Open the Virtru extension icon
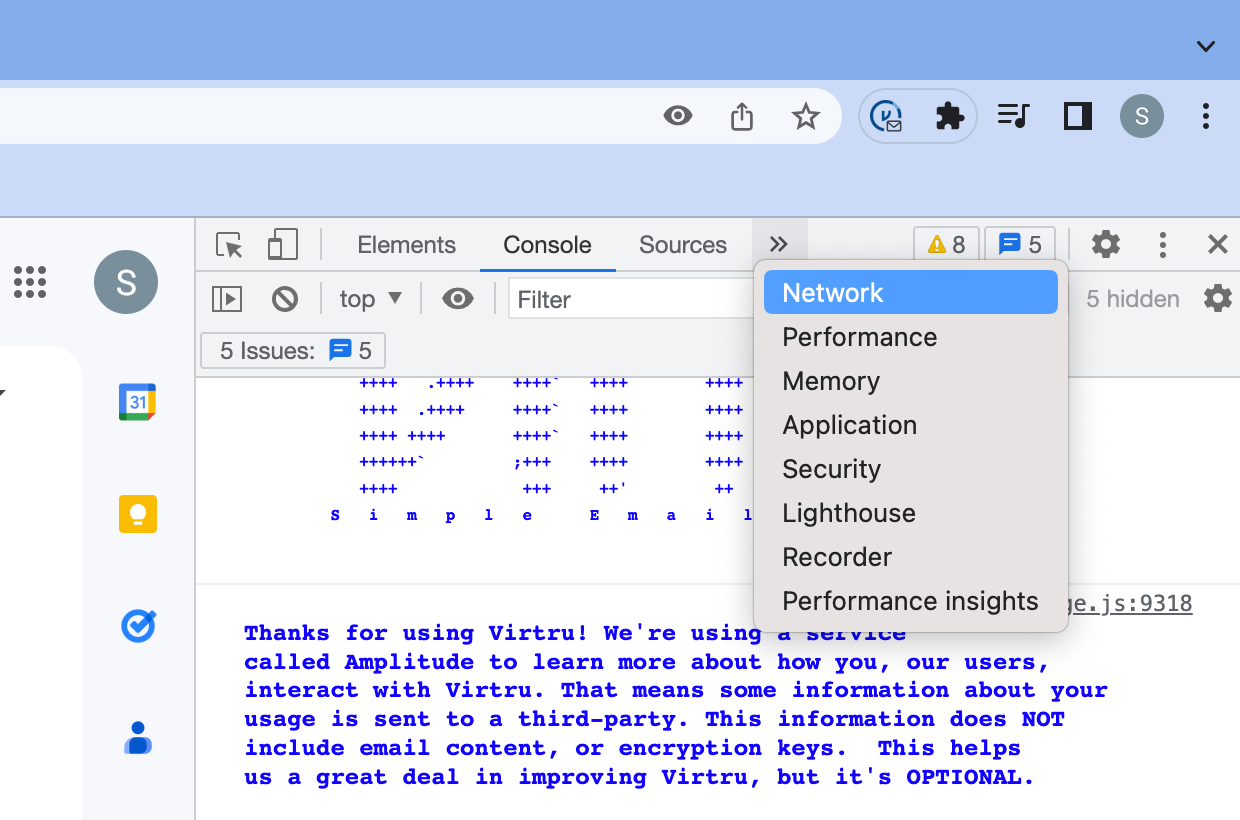Screen dimensions: 1240x820 pos(886,116)
